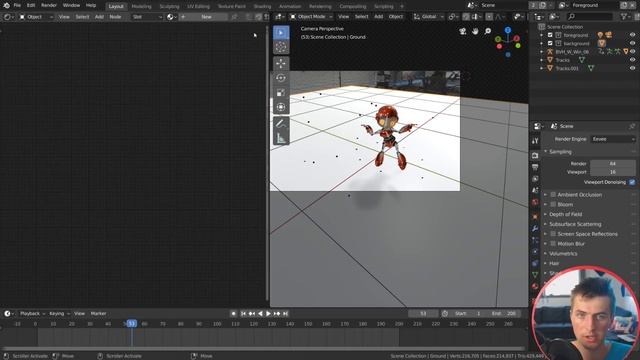Play animation forward
640x360 pixels.
click(x=268, y=313)
